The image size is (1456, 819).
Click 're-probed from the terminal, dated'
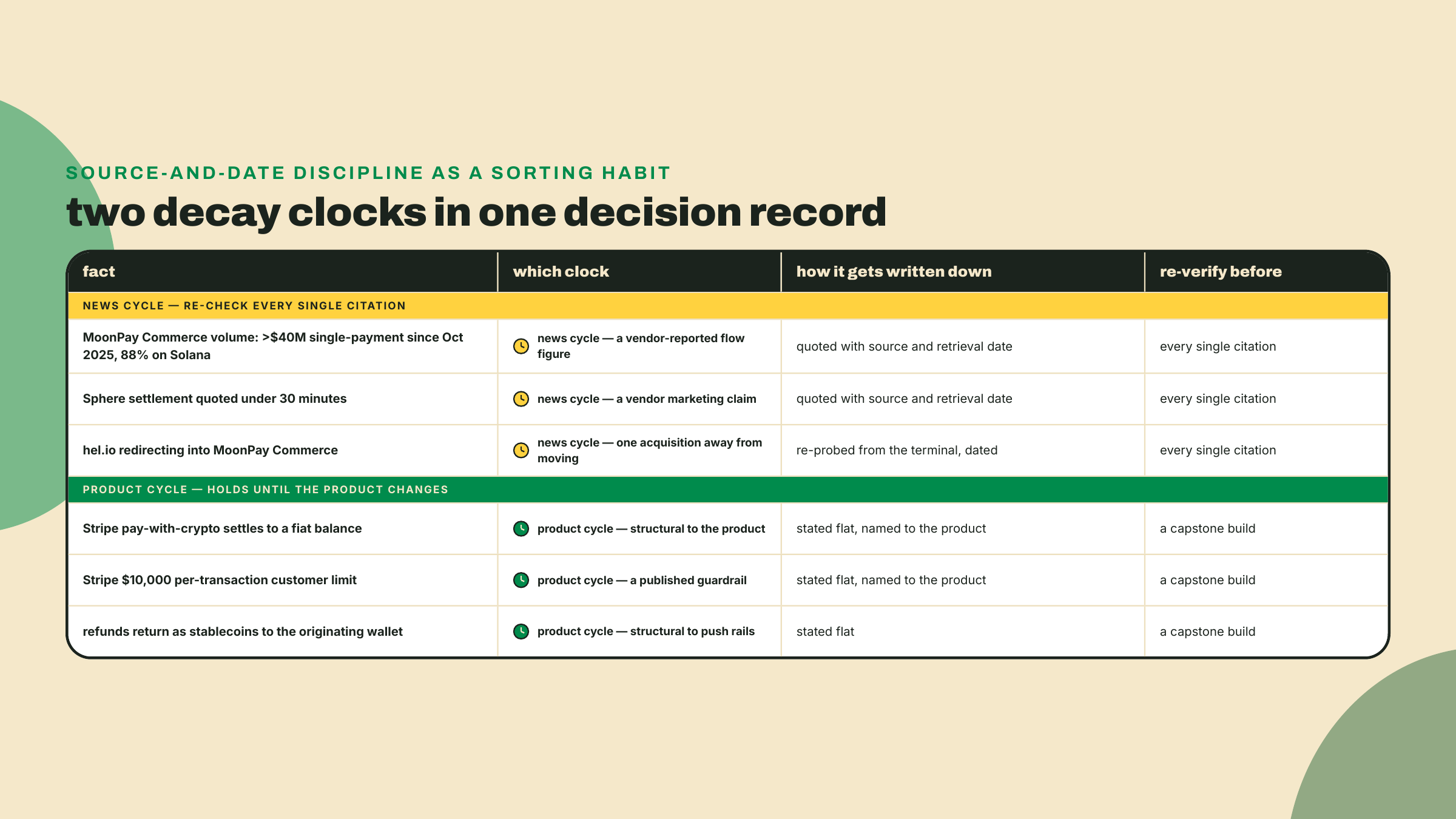click(x=897, y=450)
